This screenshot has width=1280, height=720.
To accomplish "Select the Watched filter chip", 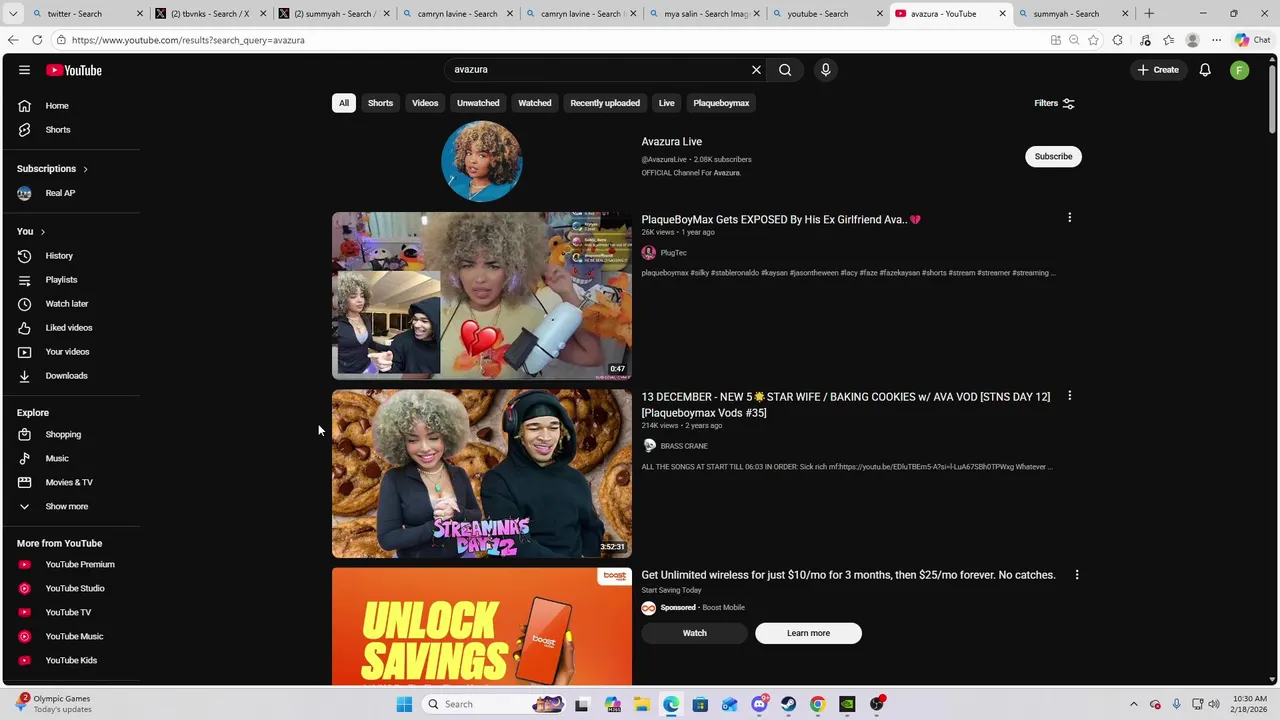I will coord(534,103).
